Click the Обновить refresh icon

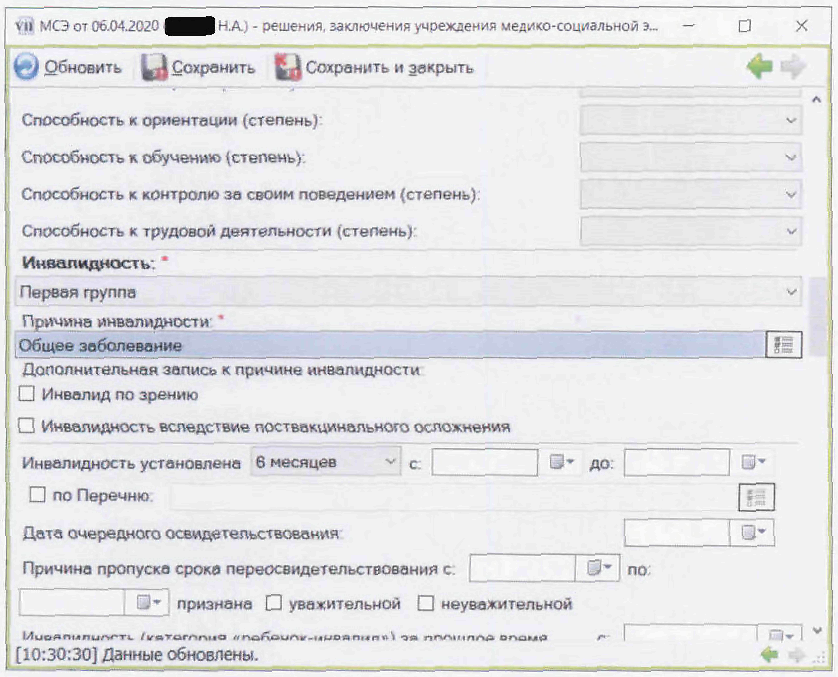pos(27,67)
